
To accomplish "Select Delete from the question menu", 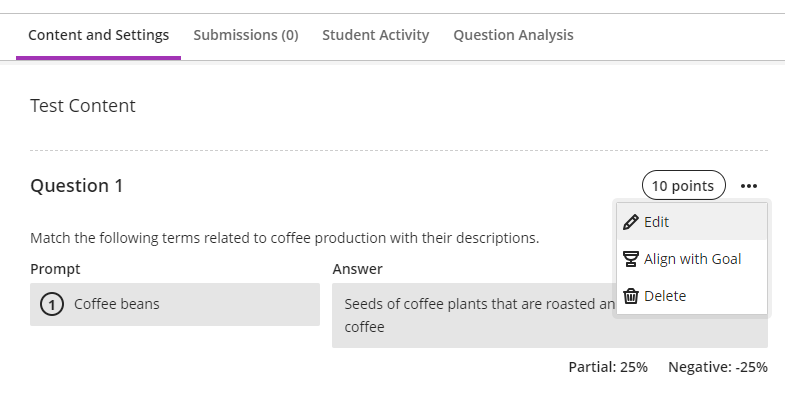I will (692, 296).
